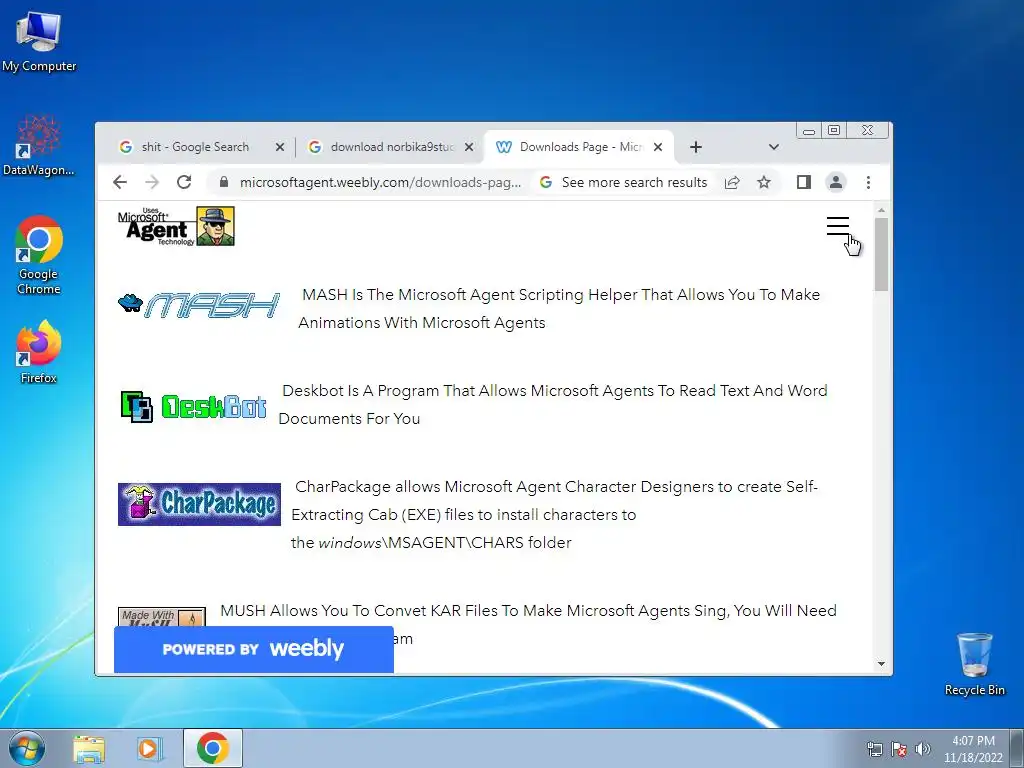
Task: Click the clock showing 4:07 PM
Action: pyautogui.click(x=973, y=748)
